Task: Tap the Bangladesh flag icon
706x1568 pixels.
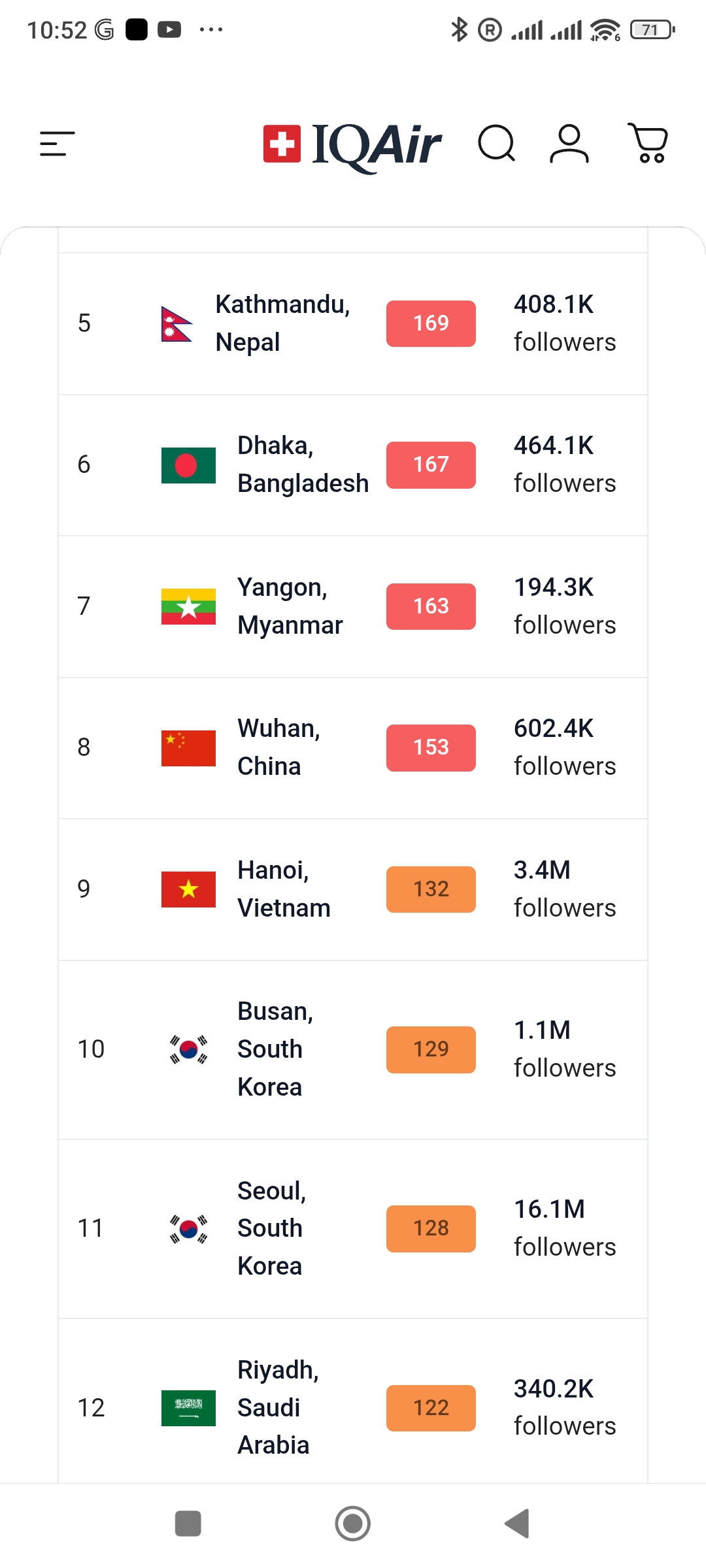Action: 188,465
